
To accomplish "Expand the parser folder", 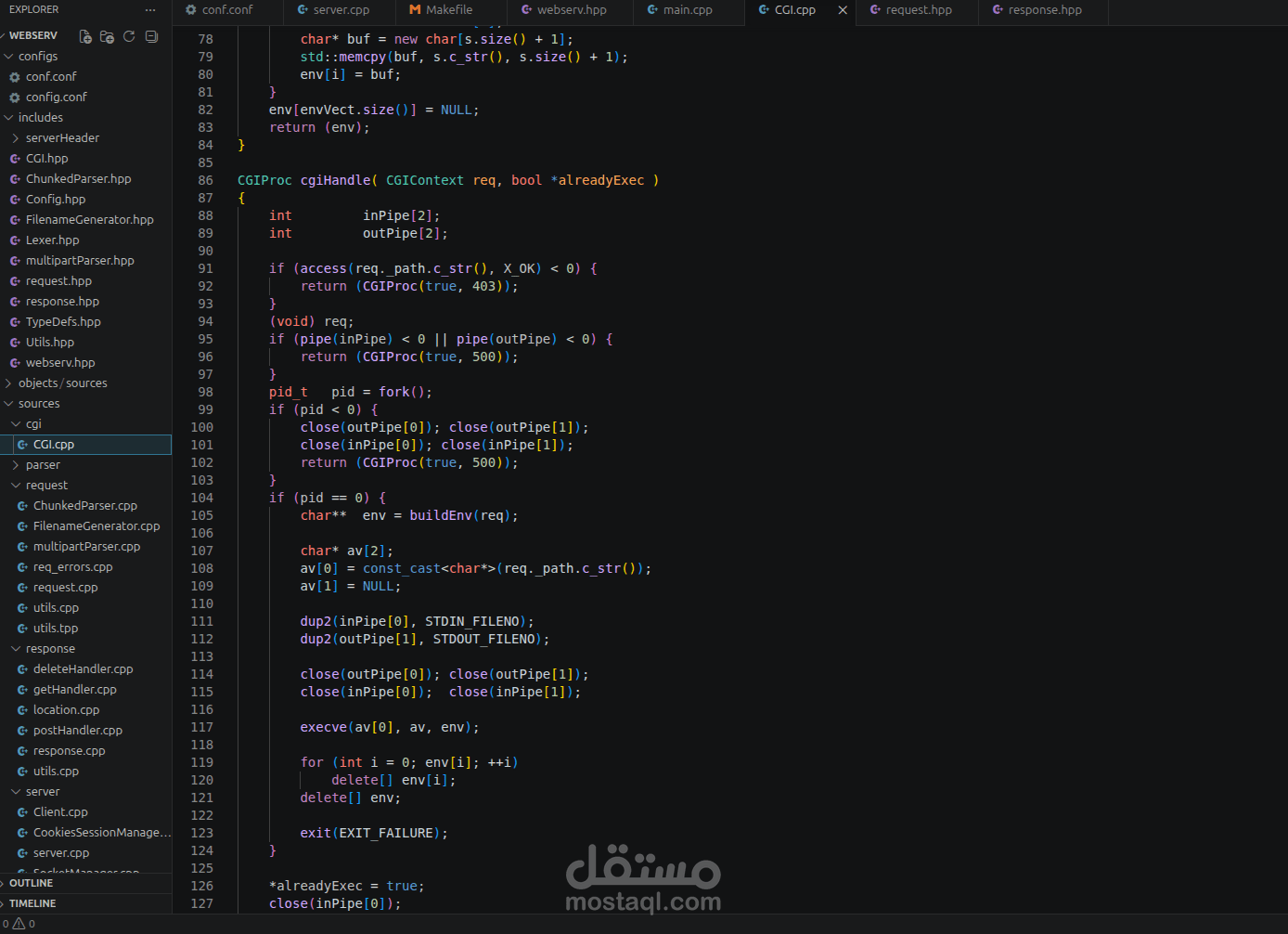I will tap(43, 465).
